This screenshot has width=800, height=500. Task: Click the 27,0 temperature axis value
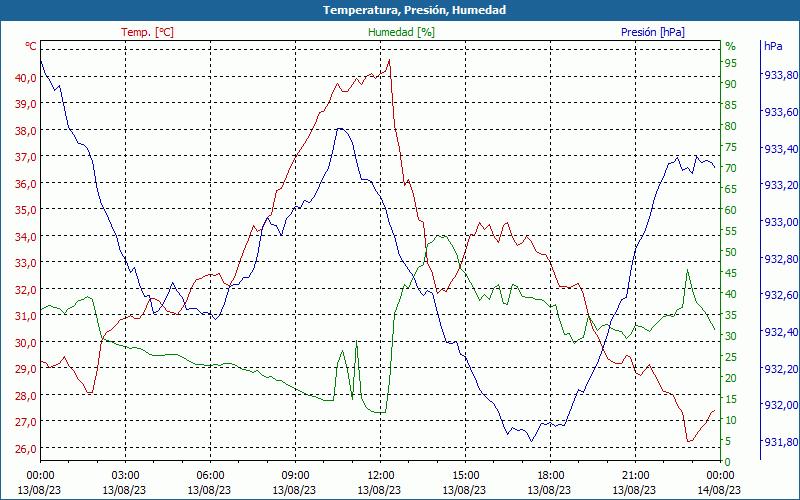[26, 422]
